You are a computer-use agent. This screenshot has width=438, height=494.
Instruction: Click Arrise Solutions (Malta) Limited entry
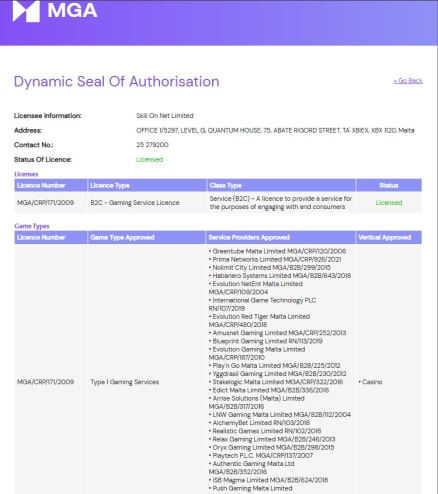click(257, 402)
